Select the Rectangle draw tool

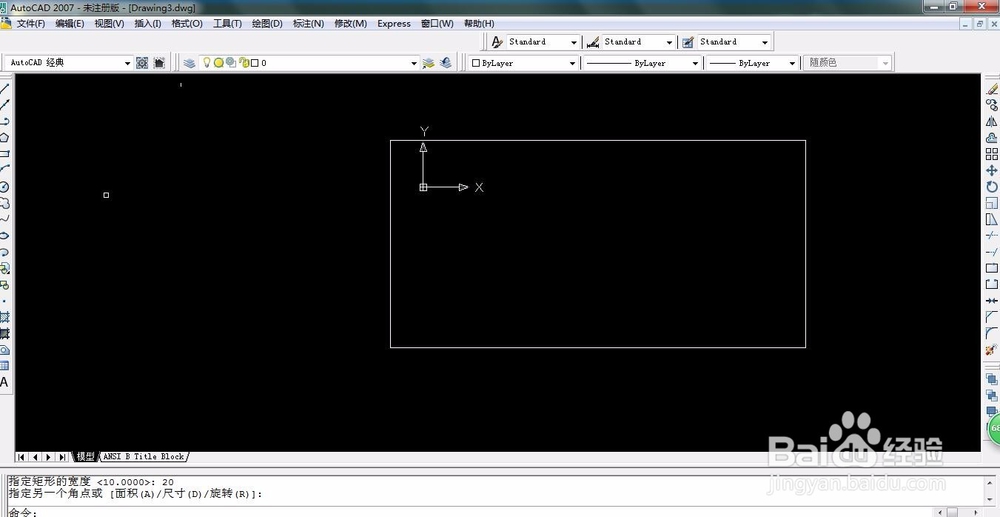click(4, 154)
